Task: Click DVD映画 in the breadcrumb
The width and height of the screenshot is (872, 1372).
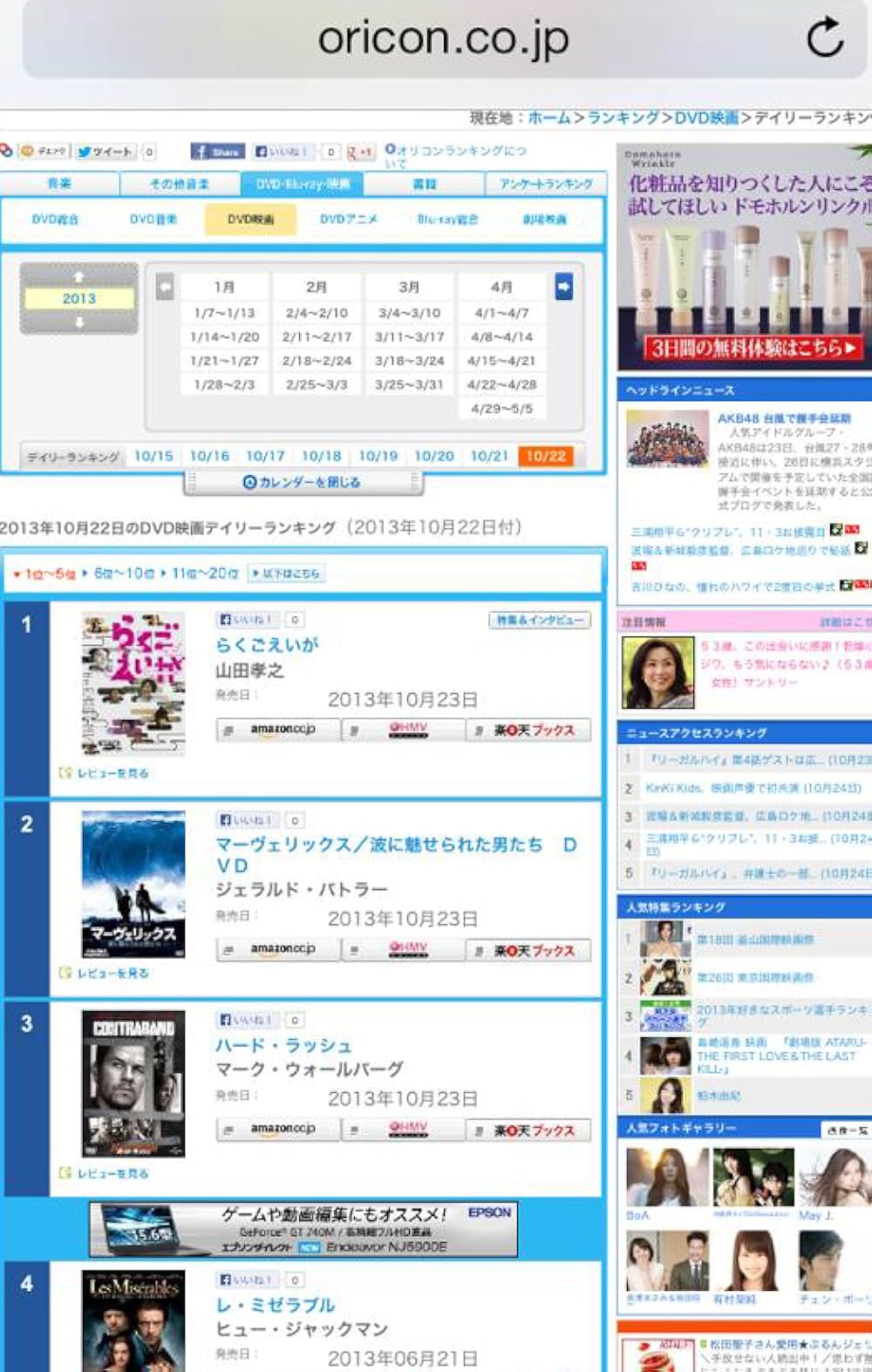Action: (x=706, y=118)
